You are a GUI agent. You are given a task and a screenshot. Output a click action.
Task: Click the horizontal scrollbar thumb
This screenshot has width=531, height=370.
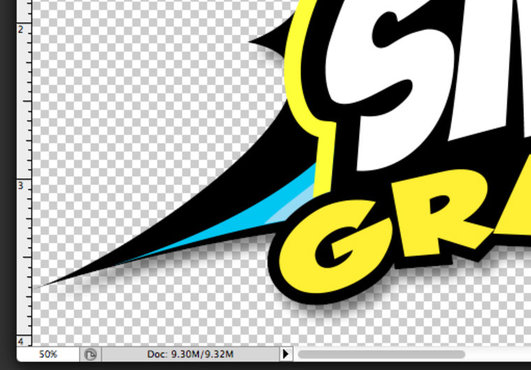(381, 354)
